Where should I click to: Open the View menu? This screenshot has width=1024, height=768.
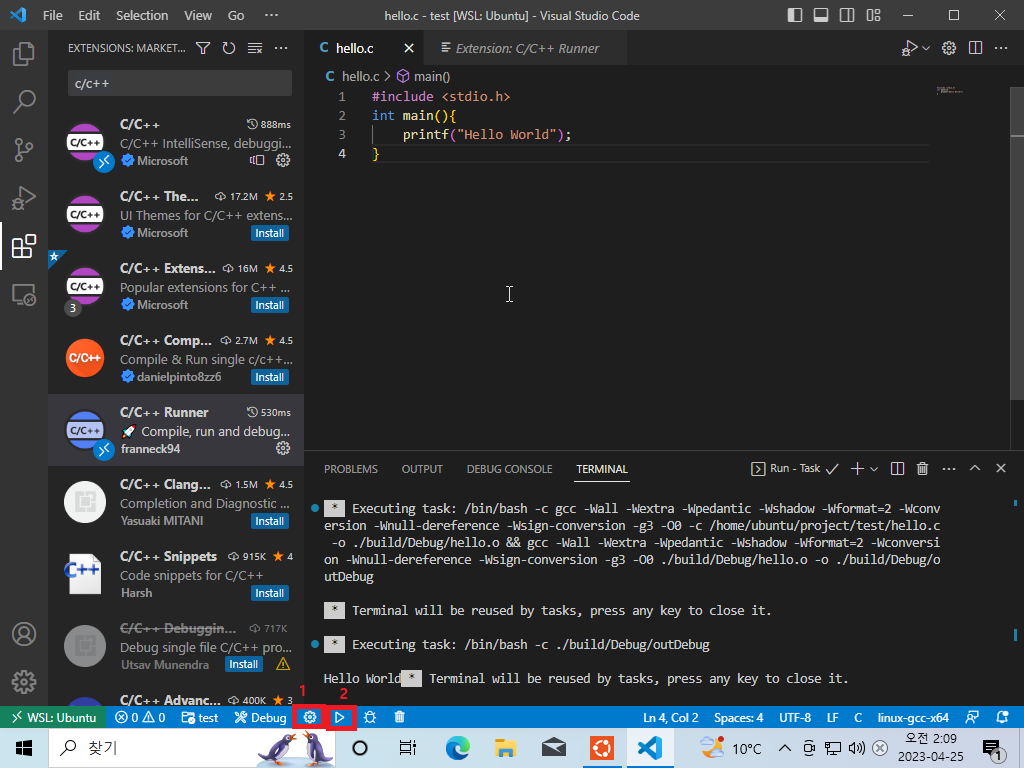click(x=198, y=15)
